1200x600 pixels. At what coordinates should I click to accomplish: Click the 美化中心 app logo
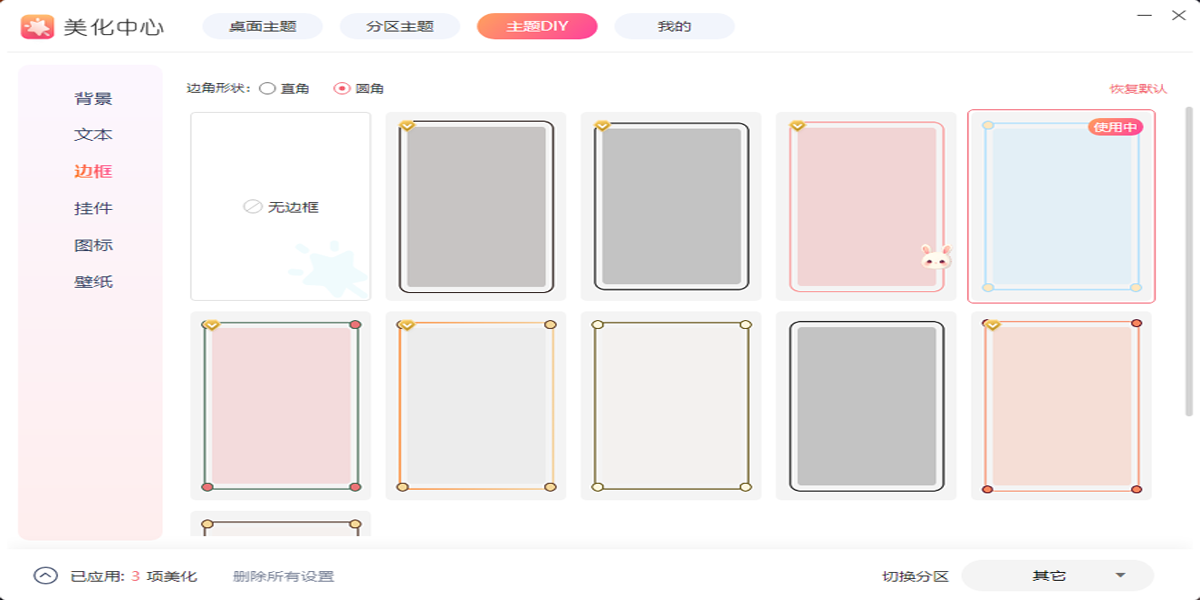pos(38,27)
